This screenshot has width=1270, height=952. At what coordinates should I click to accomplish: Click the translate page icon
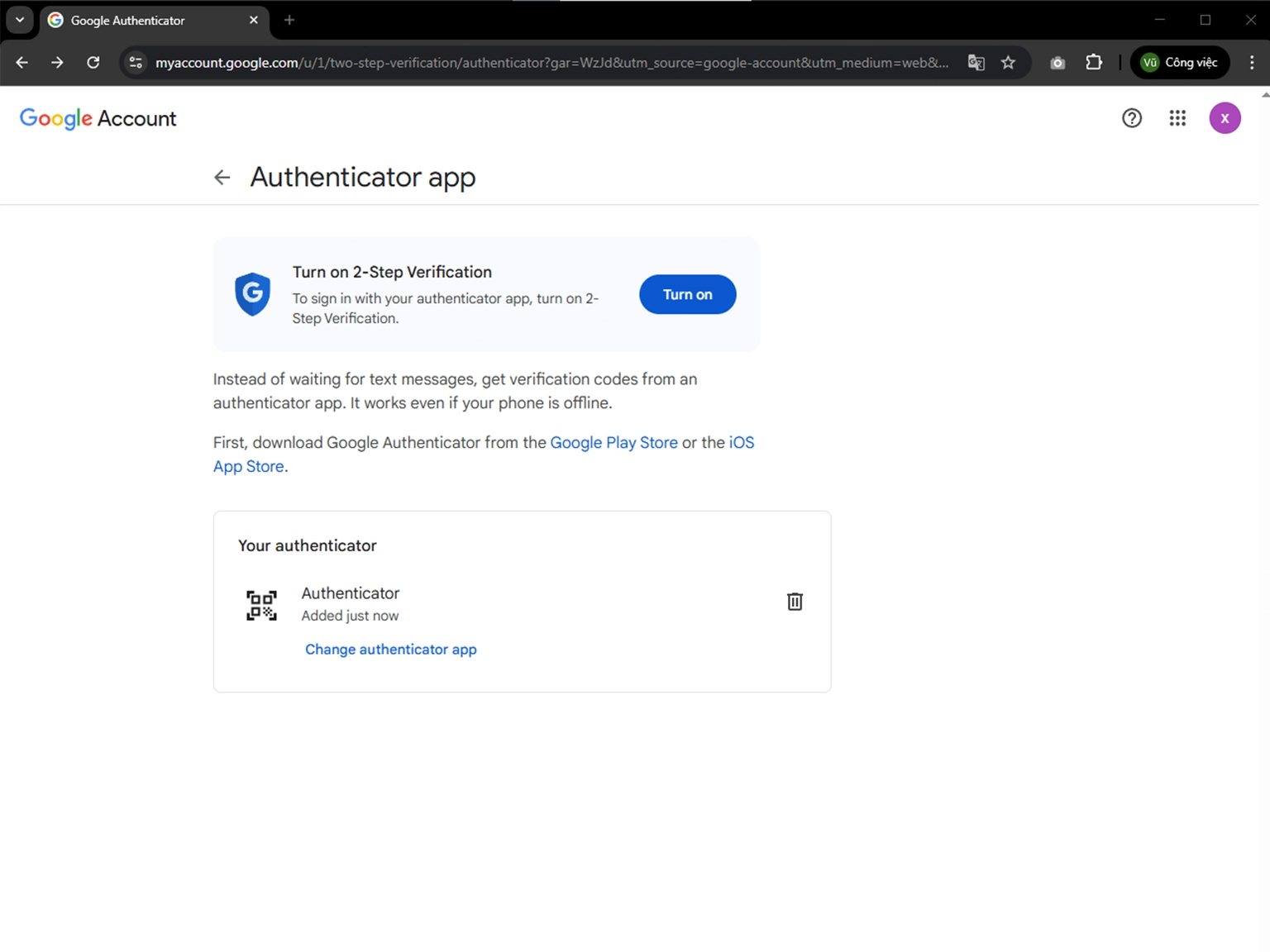976,63
